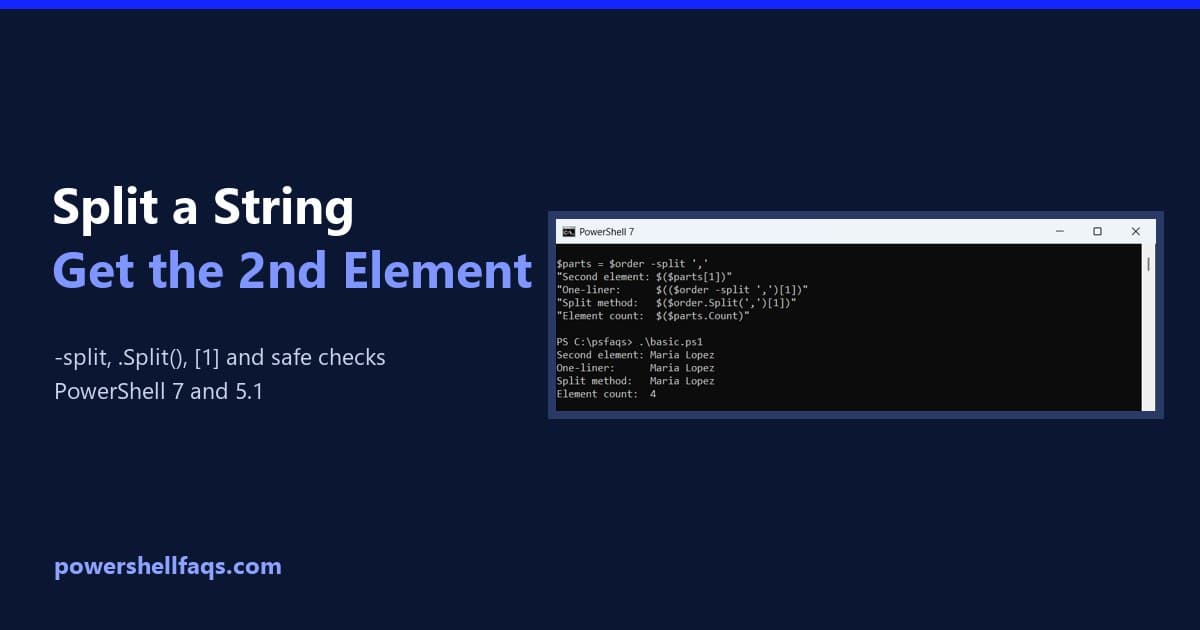The height and width of the screenshot is (630, 1200).
Task: Click output line "Split method: Maria Lopez"
Action: pos(635,381)
